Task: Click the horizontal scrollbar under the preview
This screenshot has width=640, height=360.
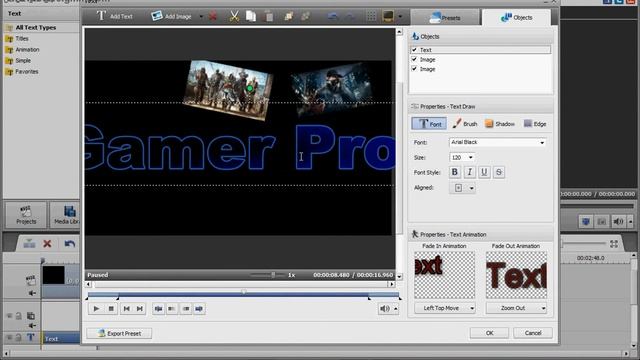Action: (x=240, y=284)
